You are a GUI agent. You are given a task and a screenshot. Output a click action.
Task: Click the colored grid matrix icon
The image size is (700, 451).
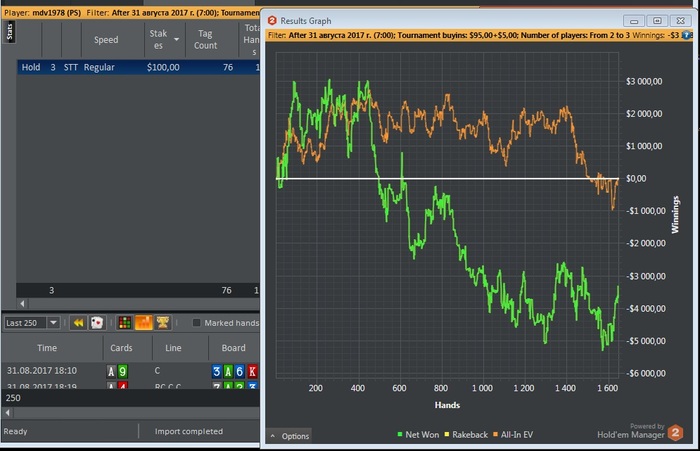(125, 322)
